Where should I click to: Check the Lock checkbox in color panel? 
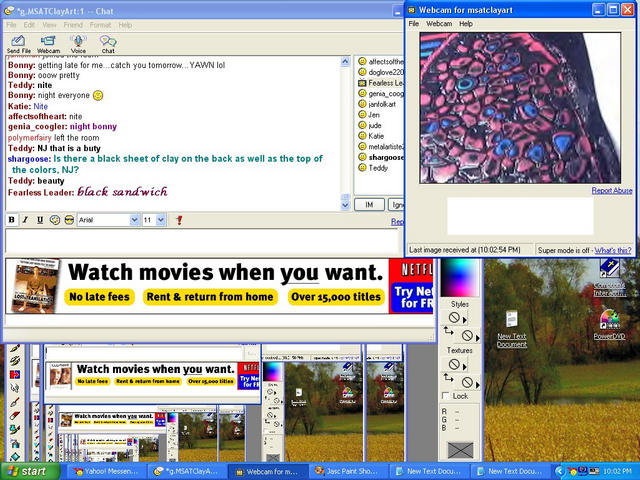click(x=446, y=396)
